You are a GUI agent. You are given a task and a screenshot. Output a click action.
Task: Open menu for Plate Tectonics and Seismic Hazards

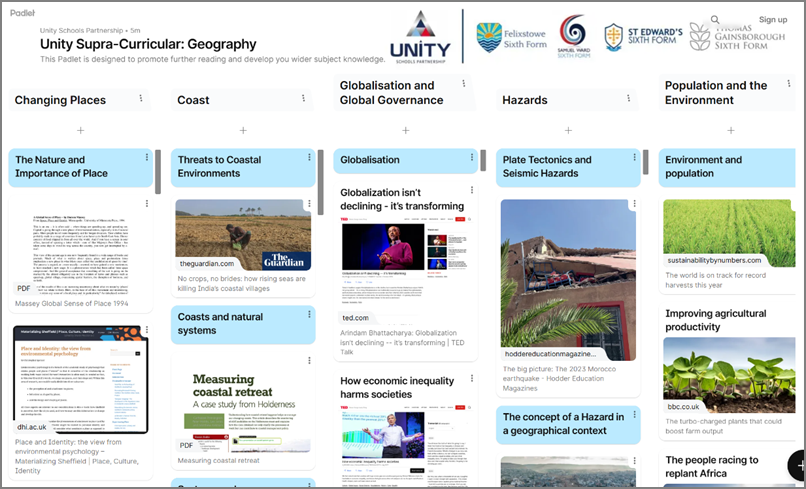point(634,158)
